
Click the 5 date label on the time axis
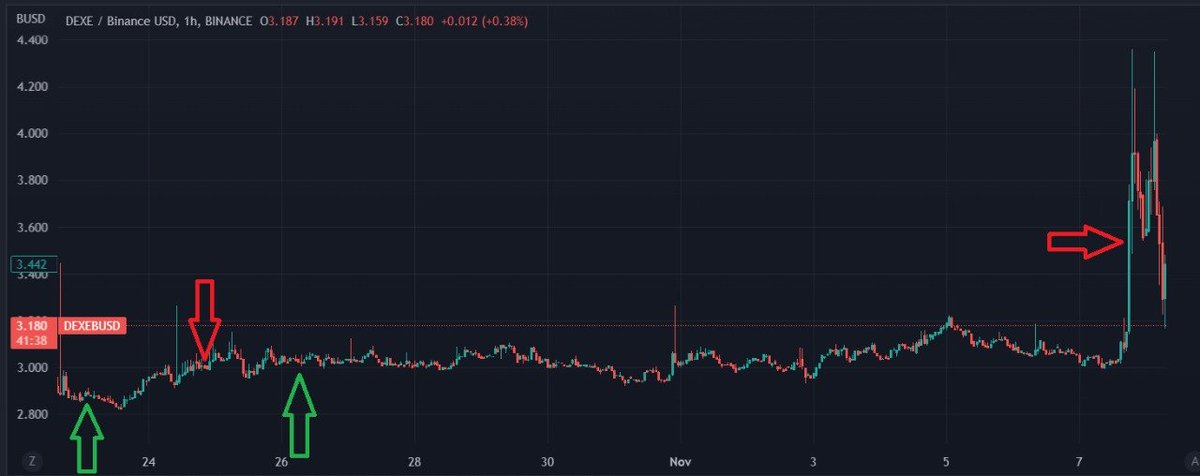pyautogui.click(x=946, y=462)
